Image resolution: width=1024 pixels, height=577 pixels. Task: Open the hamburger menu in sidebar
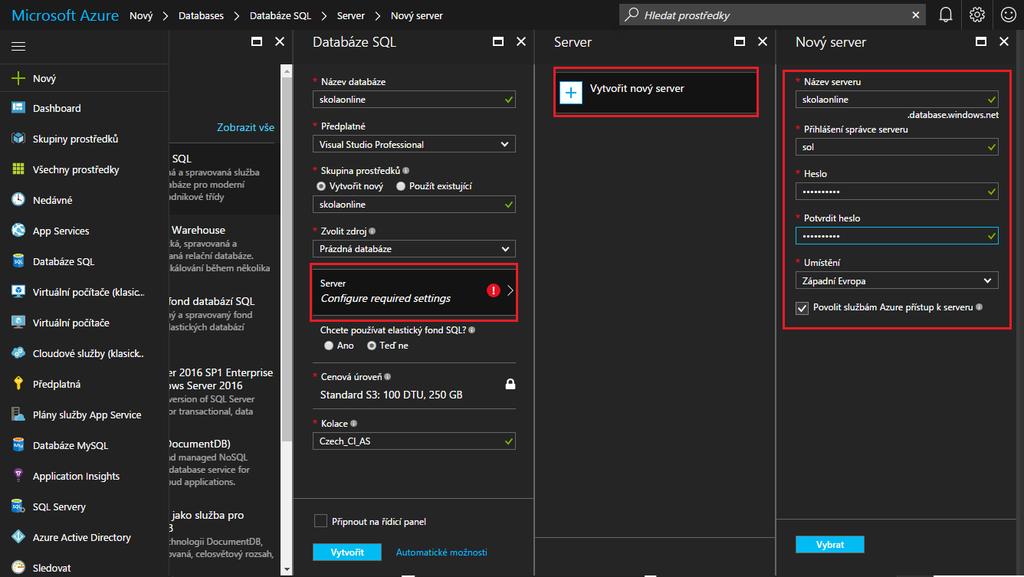18,46
